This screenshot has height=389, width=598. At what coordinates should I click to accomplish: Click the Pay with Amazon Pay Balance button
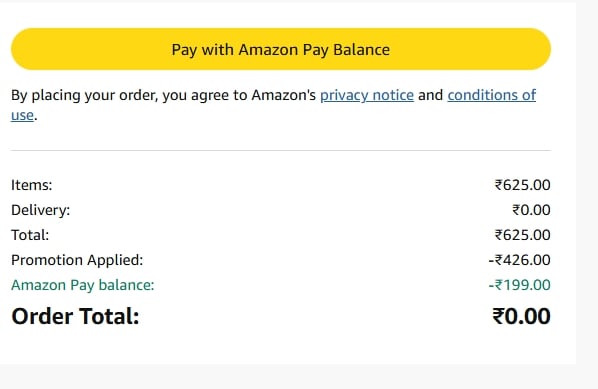tap(281, 49)
